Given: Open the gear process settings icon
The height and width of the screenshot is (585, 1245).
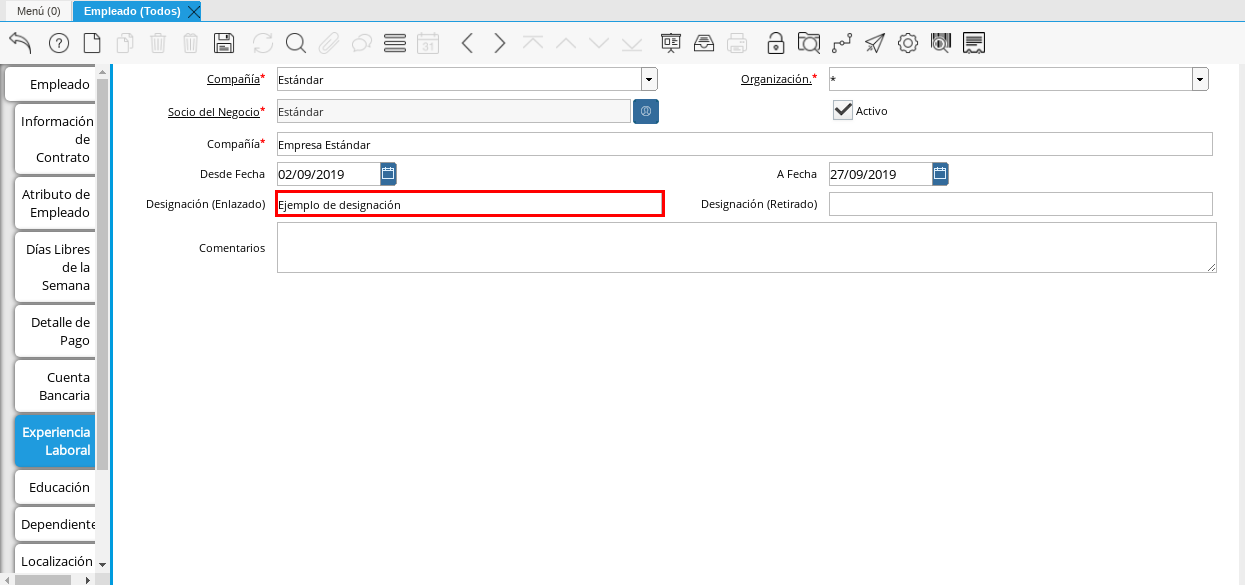Looking at the screenshot, I should pyautogui.click(x=908, y=43).
